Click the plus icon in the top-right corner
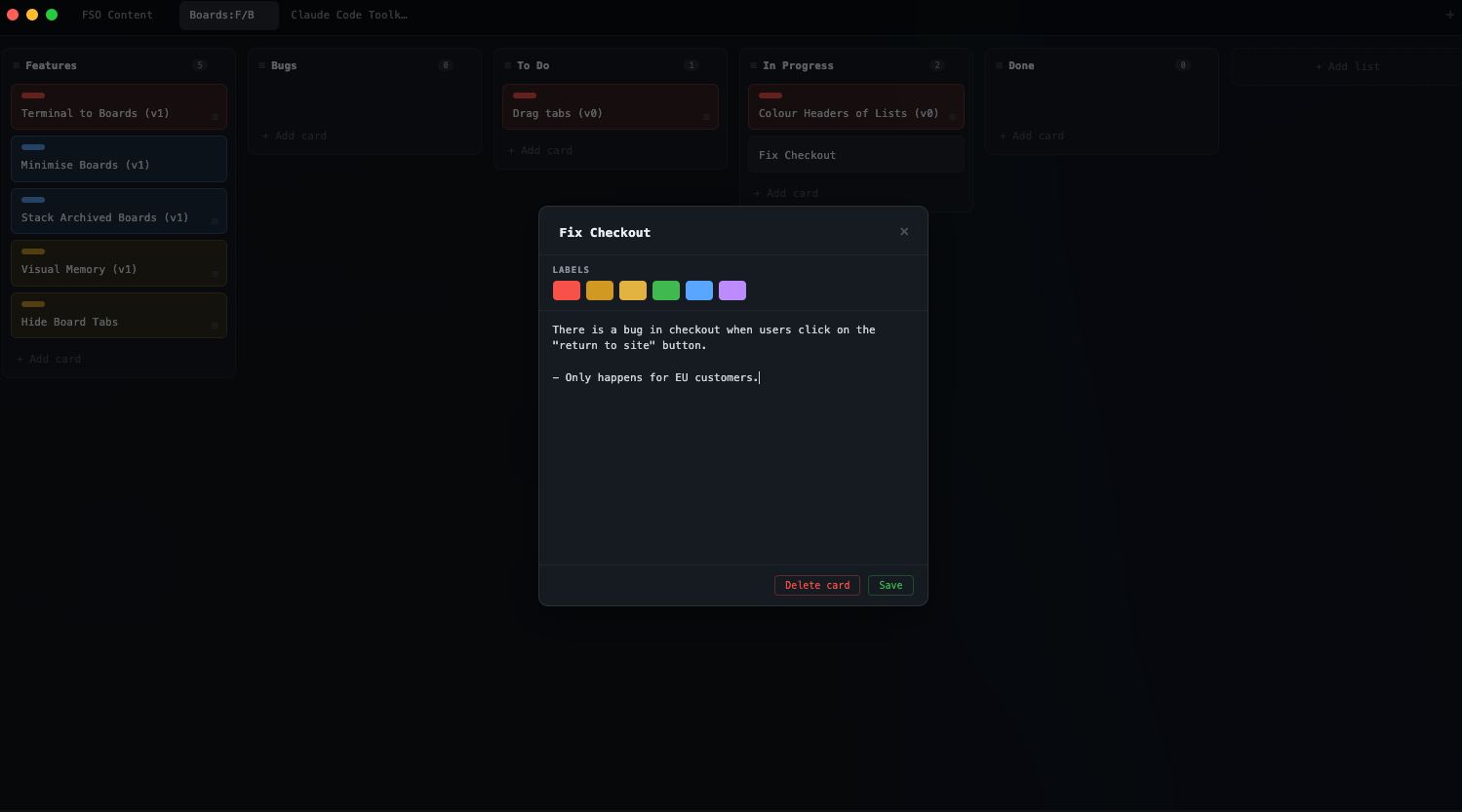The image size is (1462, 812). click(1450, 15)
